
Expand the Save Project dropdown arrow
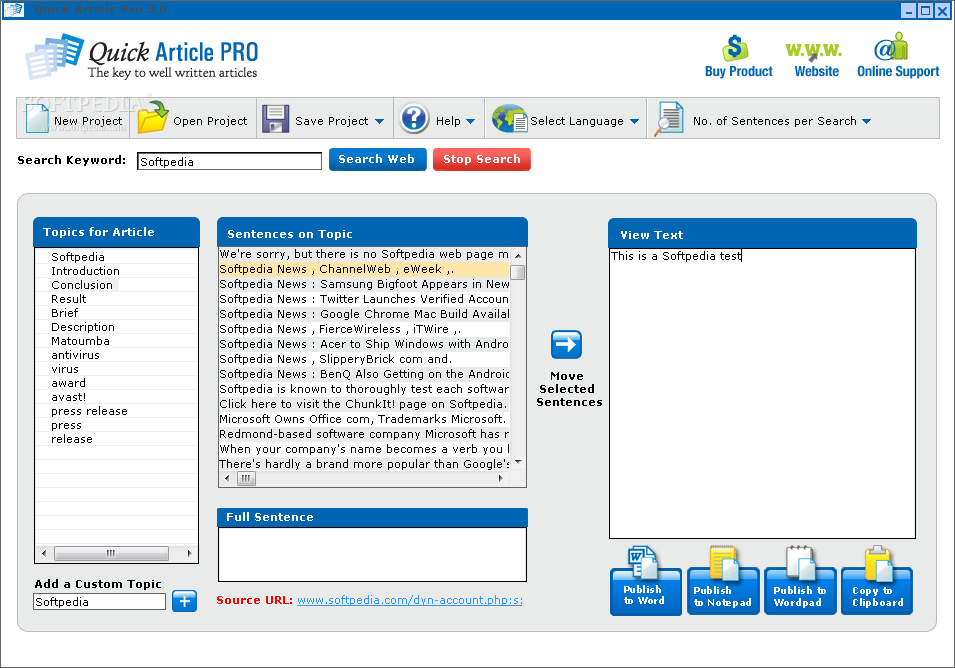point(379,121)
